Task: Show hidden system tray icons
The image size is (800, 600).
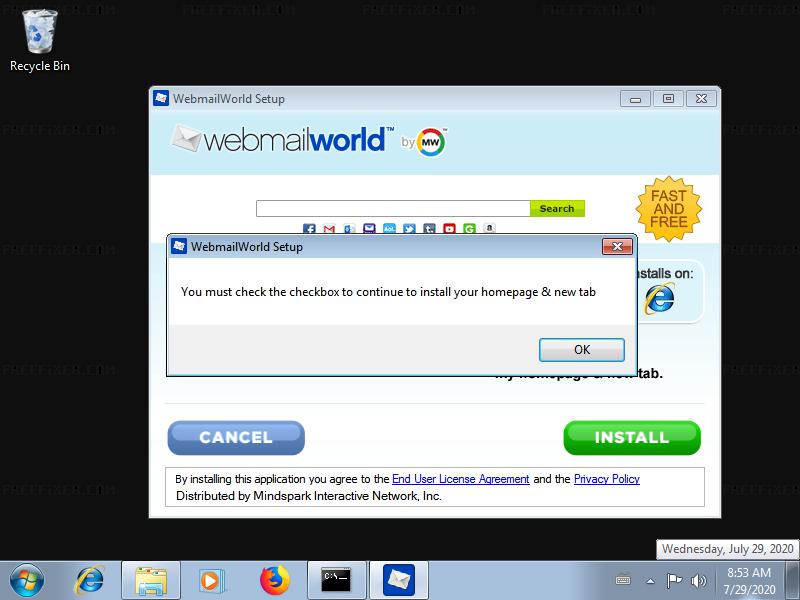Action: pos(651,581)
